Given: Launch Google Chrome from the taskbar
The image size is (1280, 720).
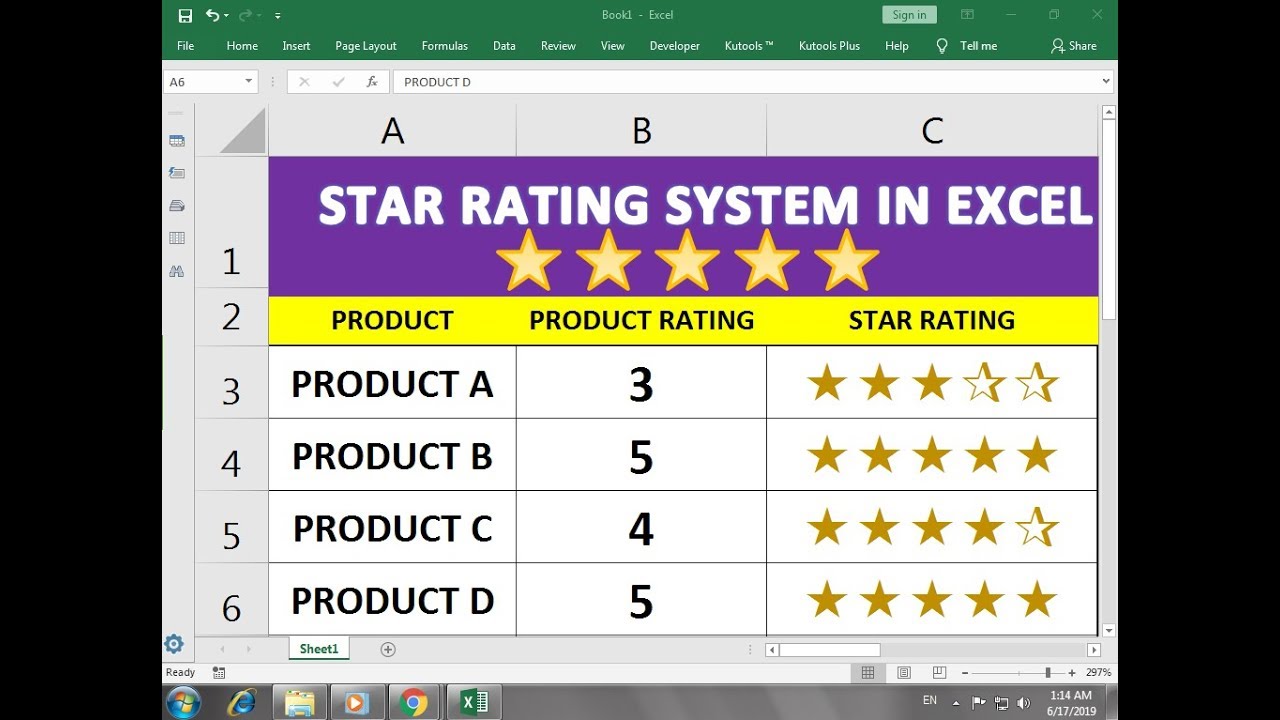Looking at the screenshot, I should [x=413, y=702].
